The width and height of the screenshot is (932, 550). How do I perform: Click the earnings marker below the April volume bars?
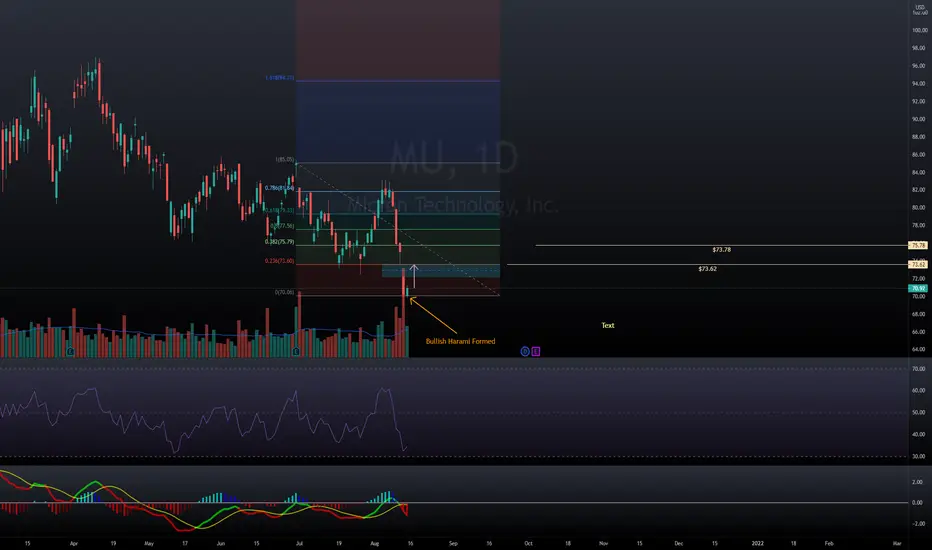pos(70,352)
